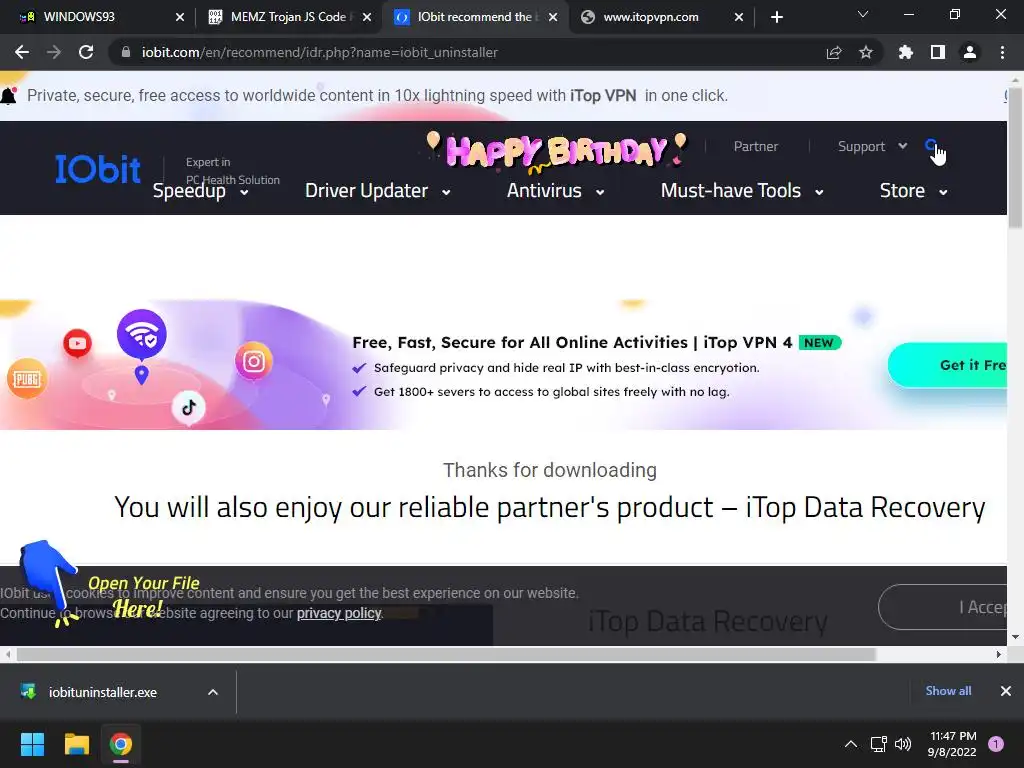
Task: Click the iTop VPN 4 promo headline
Action: pyautogui.click(x=572, y=342)
